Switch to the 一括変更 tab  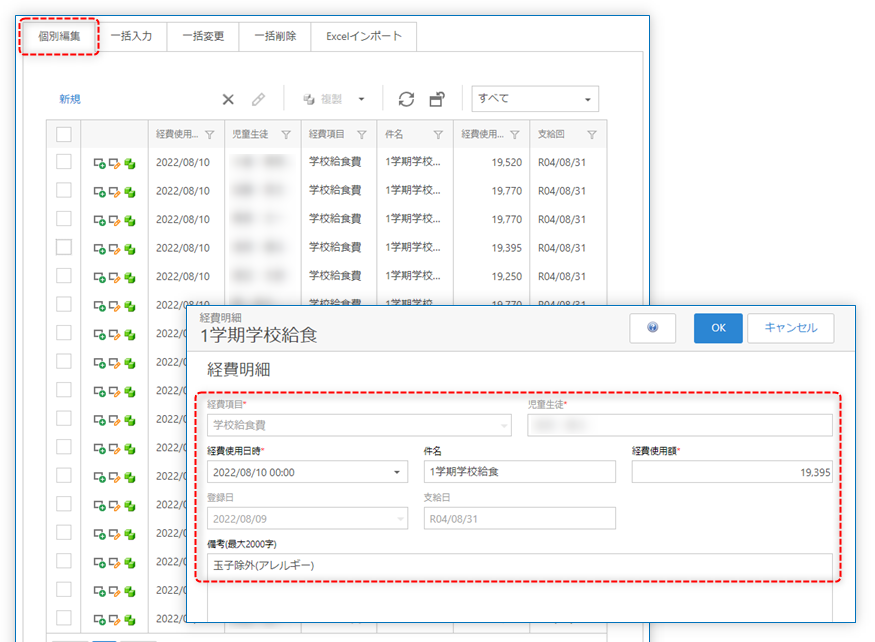click(x=203, y=36)
